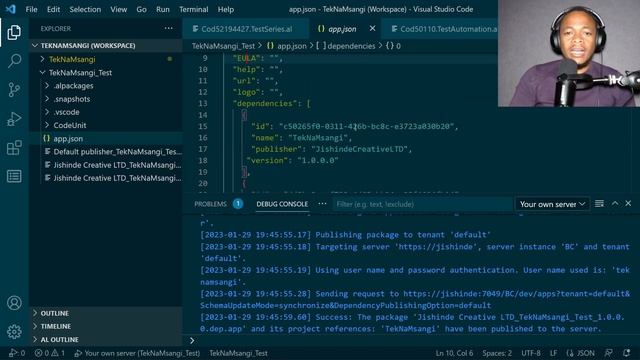The image size is (640, 360).
Task: Expand the .alpackages folder
Action: [106, 86]
